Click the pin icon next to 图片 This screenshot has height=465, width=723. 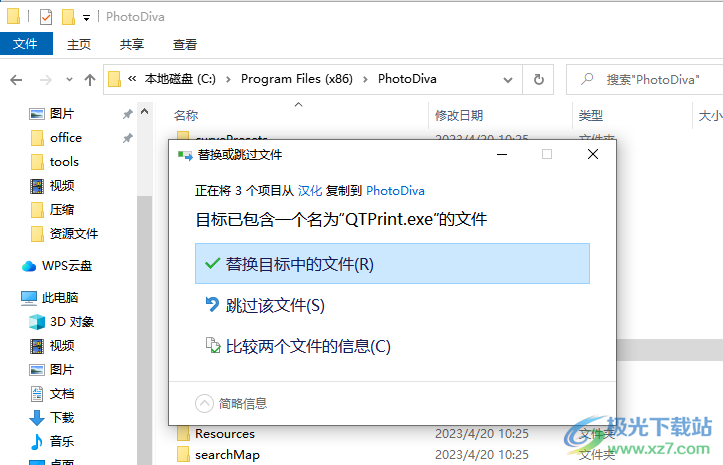[x=128, y=114]
